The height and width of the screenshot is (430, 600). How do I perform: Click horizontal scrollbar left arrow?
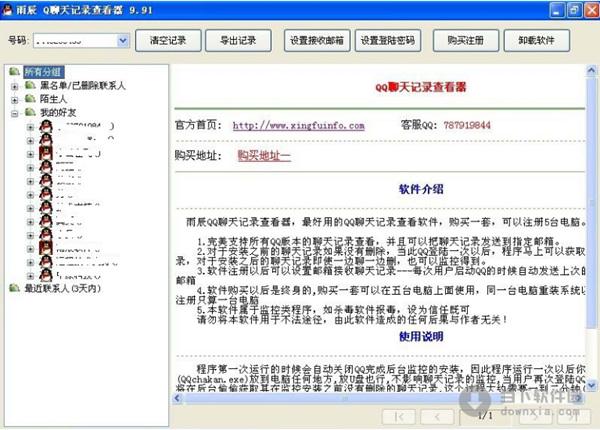tap(178, 398)
